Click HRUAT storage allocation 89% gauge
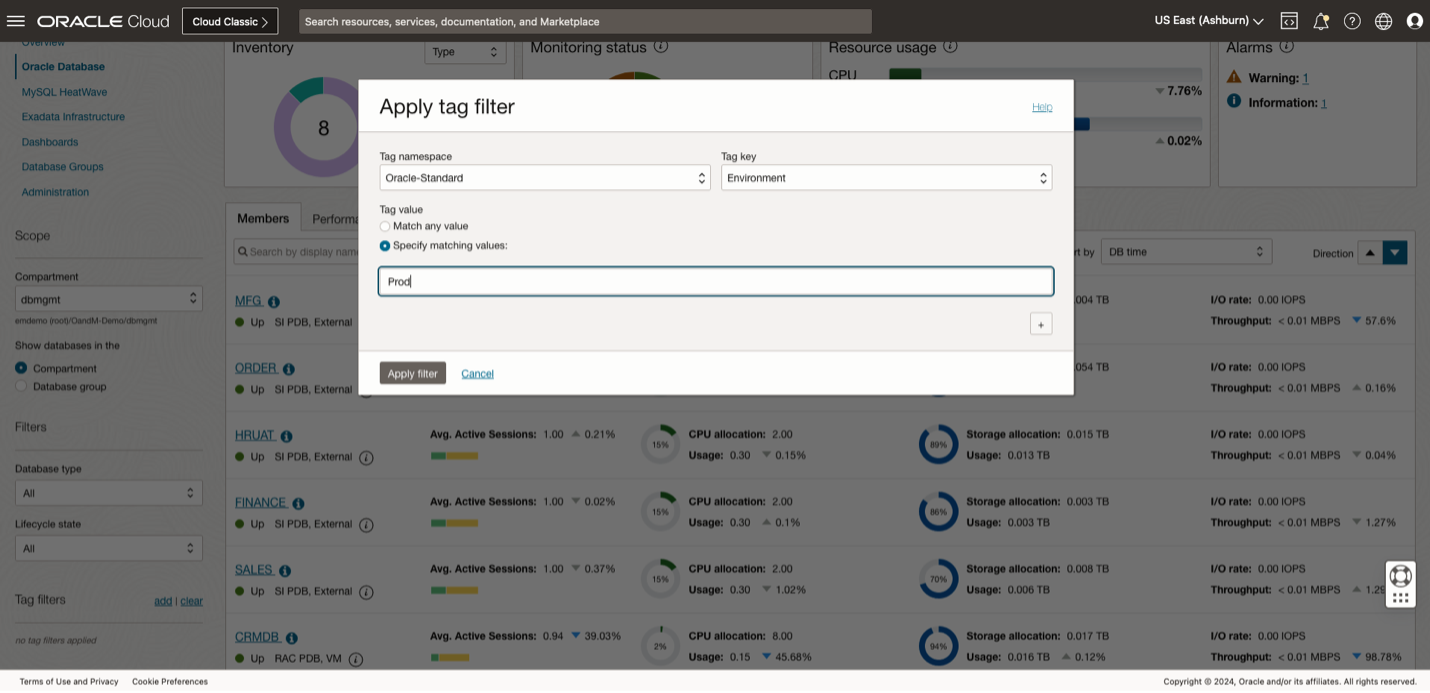 pos(938,444)
